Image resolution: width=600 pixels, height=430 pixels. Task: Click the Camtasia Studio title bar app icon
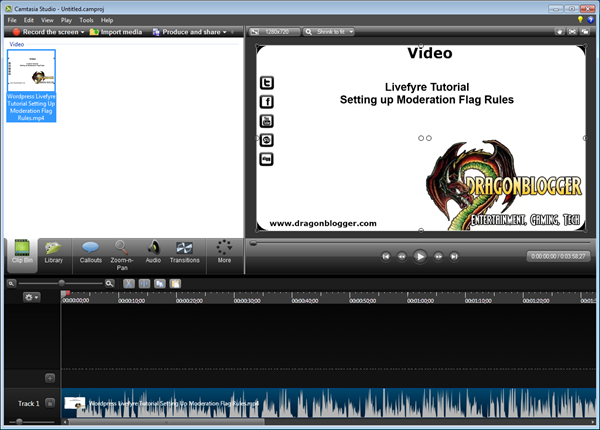[8, 8]
